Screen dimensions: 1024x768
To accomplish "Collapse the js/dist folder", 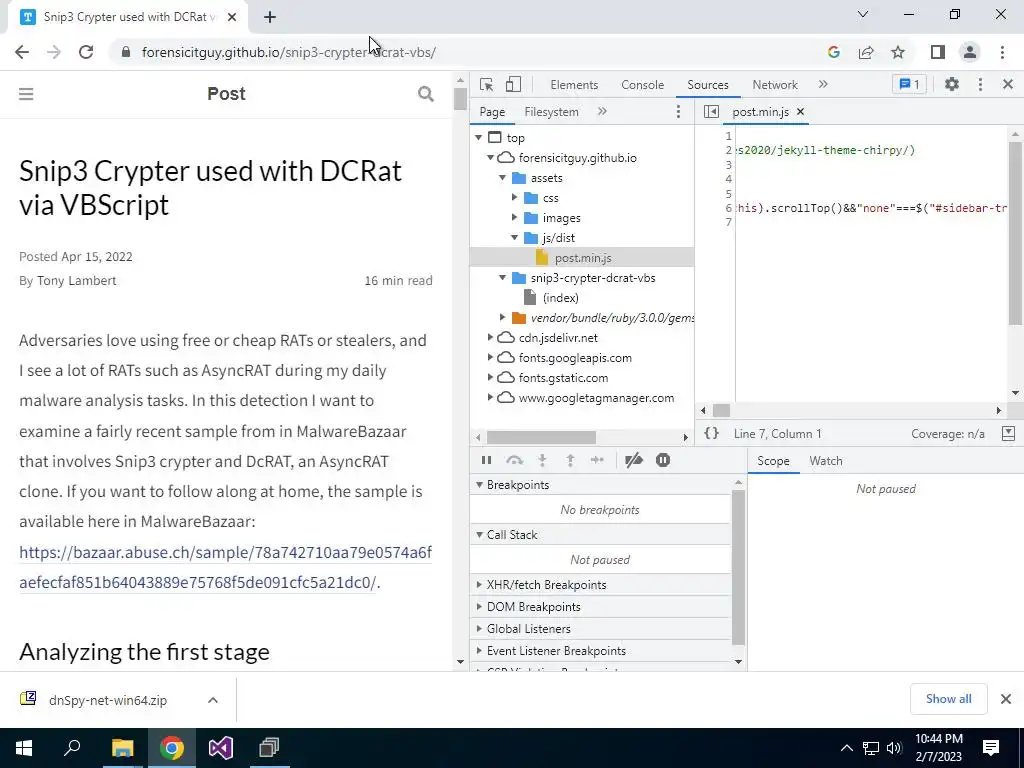I will coord(515,238).
